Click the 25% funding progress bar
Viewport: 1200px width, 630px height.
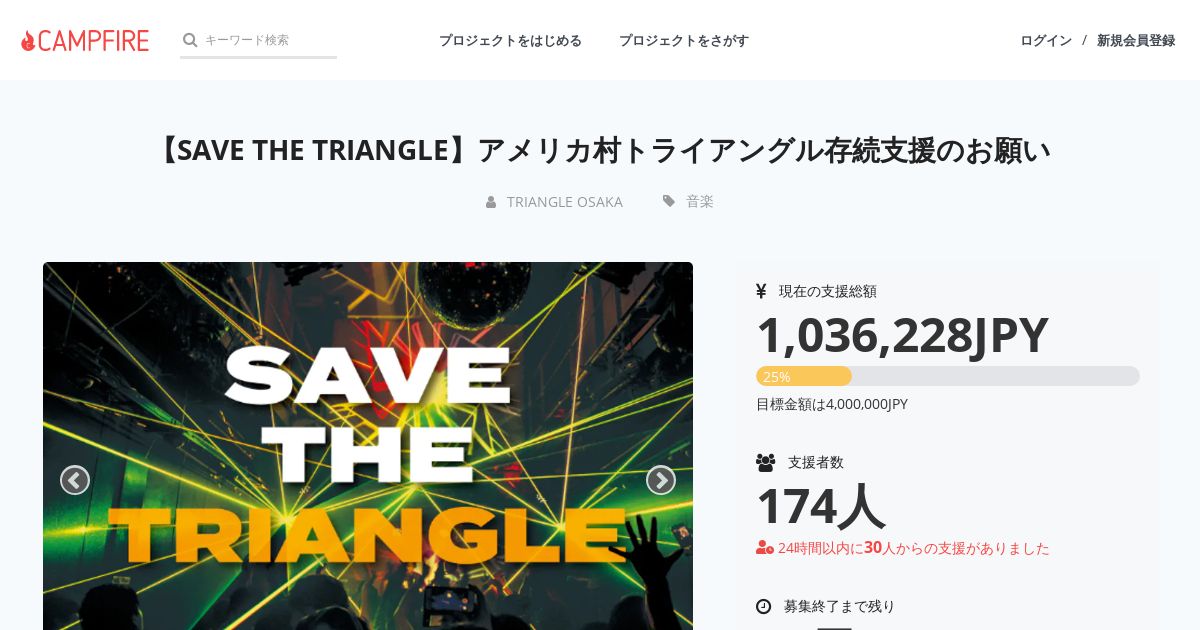pyautogui.click(x=948, y=376)
